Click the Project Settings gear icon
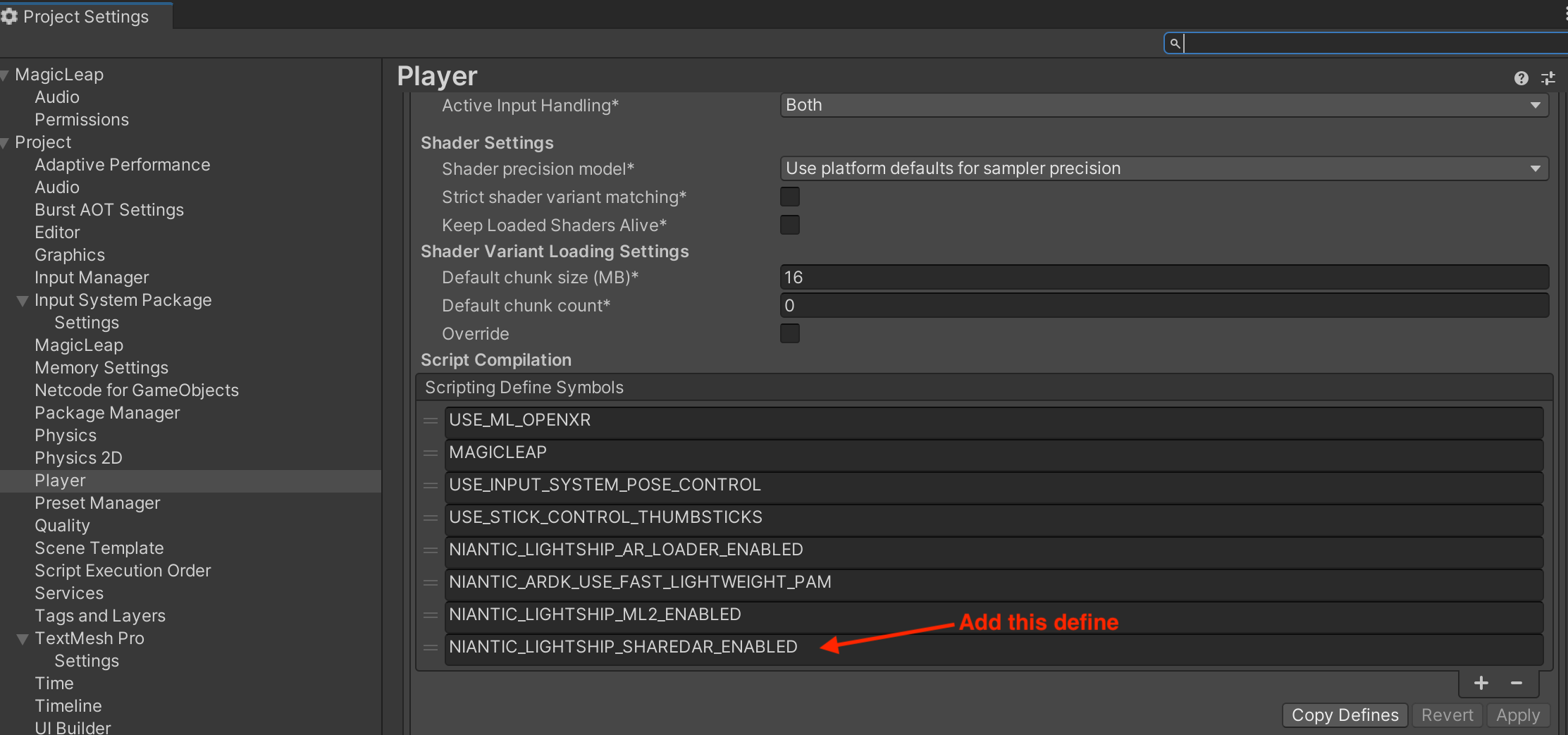 coord(9,16)
